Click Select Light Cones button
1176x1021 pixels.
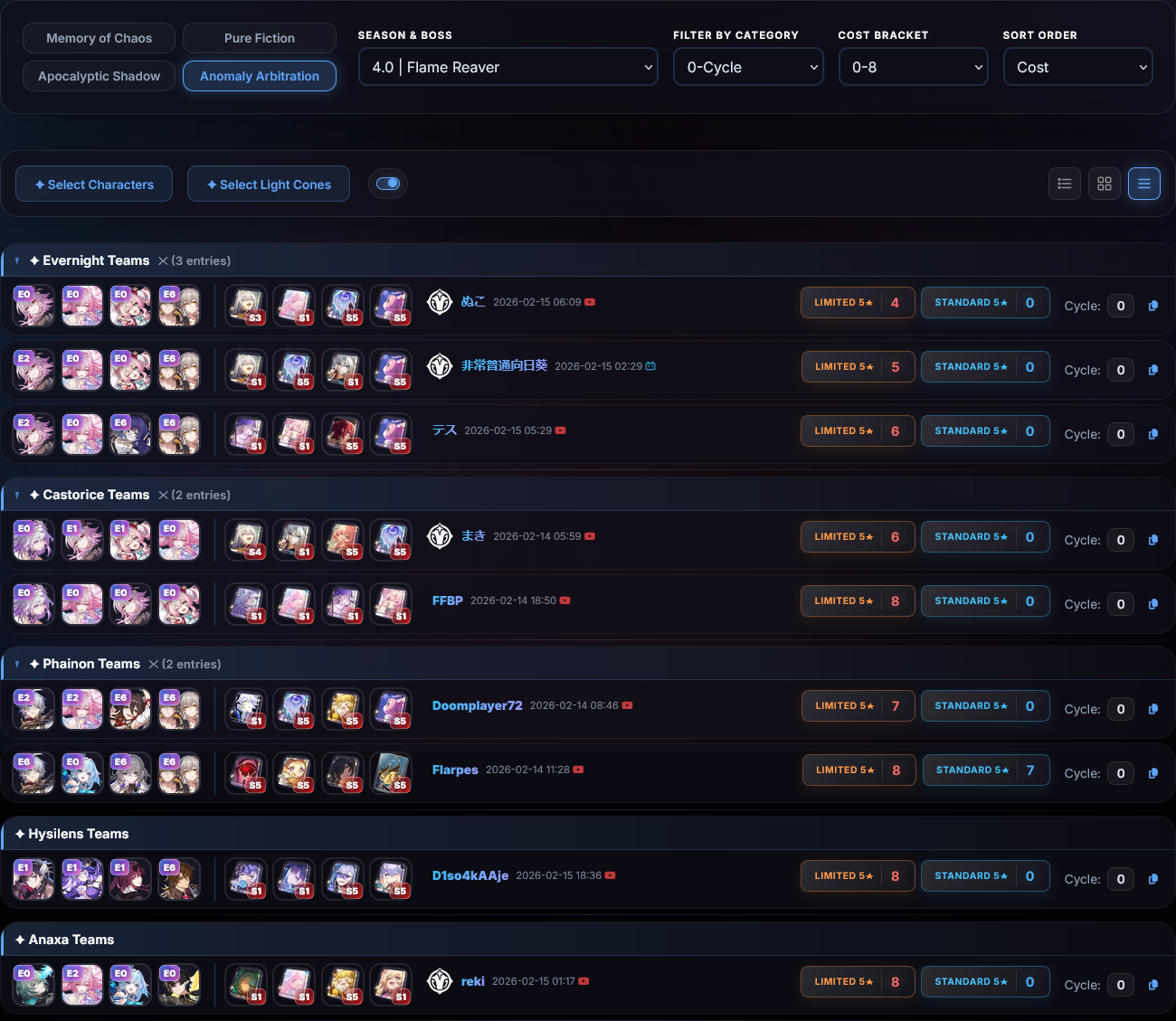(x=269, y=184)
